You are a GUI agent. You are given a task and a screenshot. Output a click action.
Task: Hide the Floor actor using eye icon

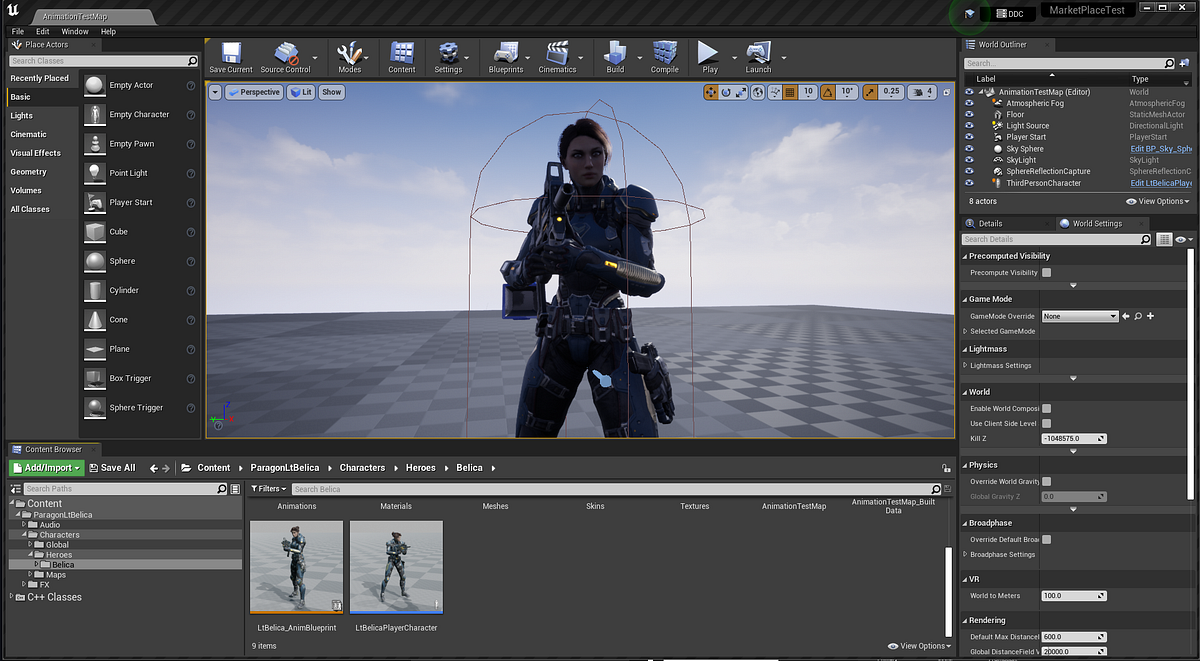[x=969, y=115]
